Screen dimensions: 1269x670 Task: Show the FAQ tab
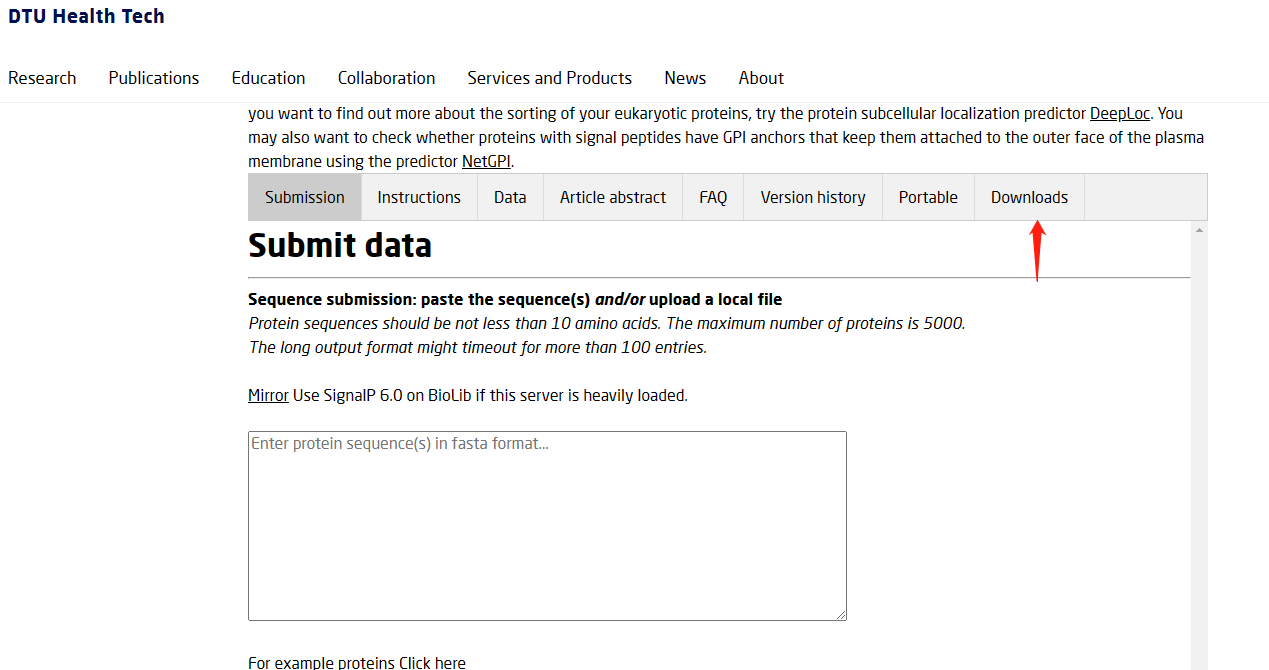point(713,197)
